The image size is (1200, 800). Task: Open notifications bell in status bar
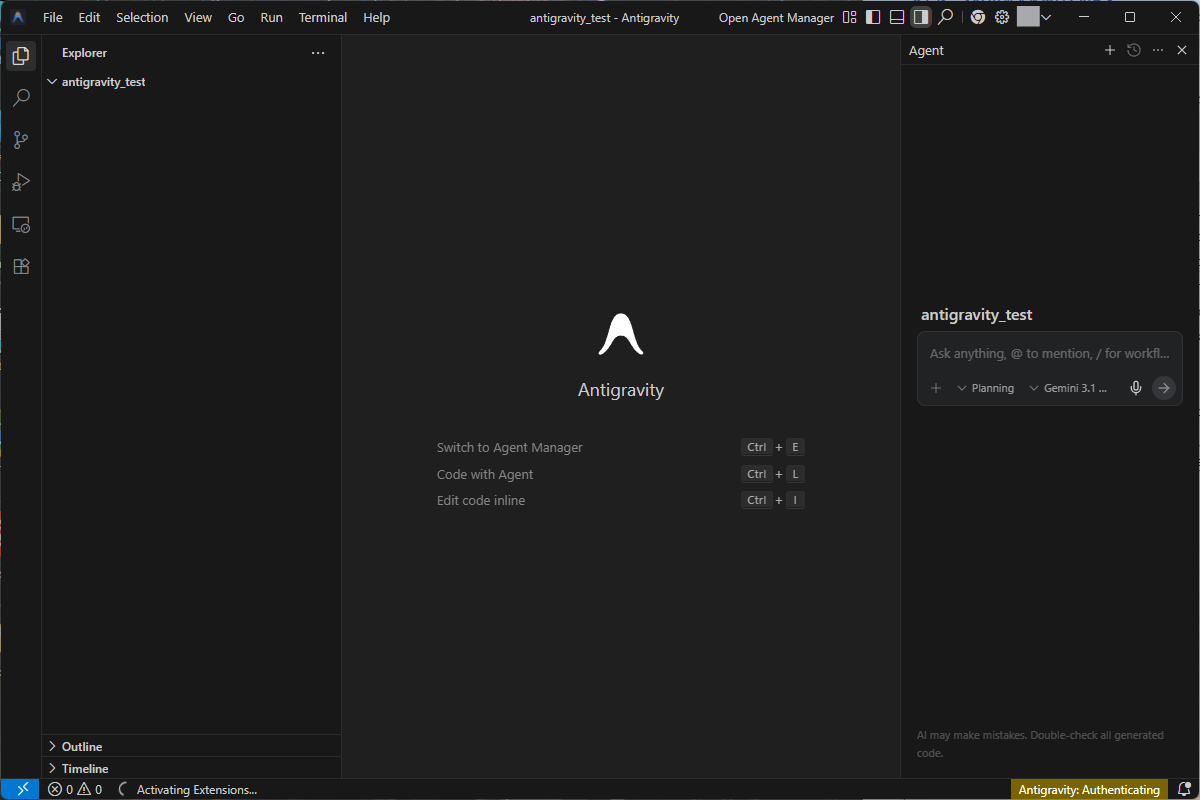pos(1183,789)
